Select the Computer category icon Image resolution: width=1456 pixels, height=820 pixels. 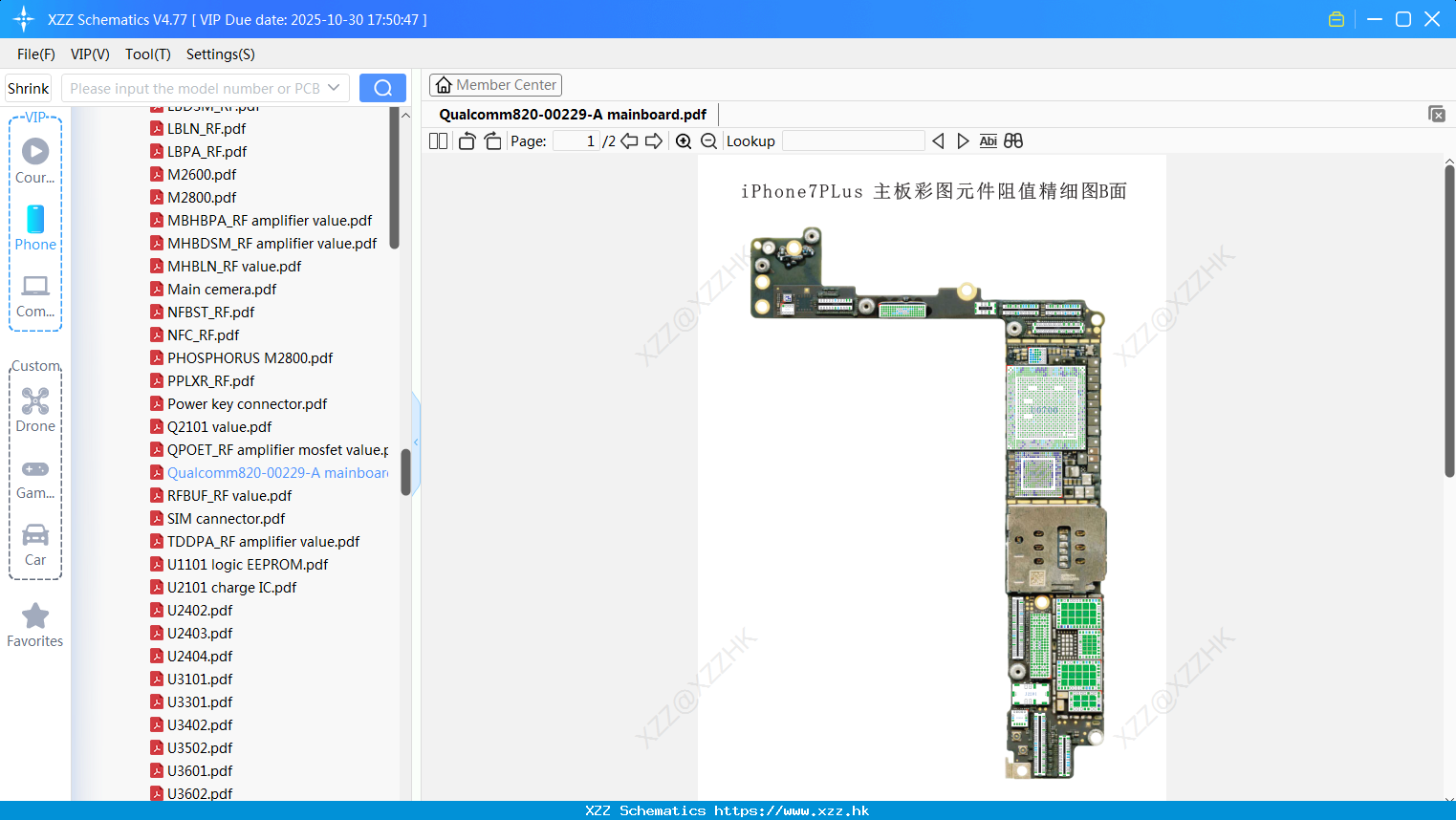35,296
